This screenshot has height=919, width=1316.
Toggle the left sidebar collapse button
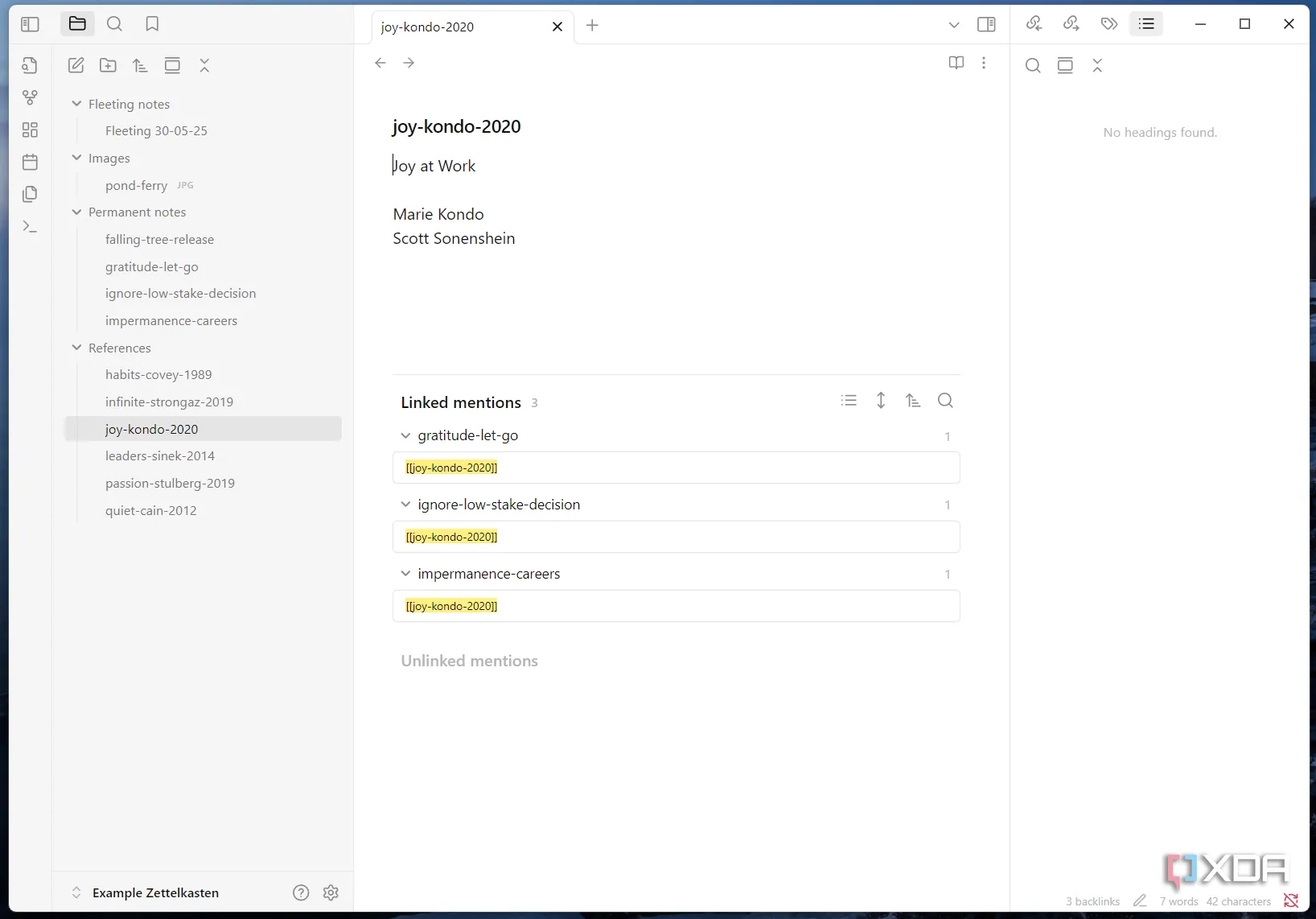tap(30, 24)
